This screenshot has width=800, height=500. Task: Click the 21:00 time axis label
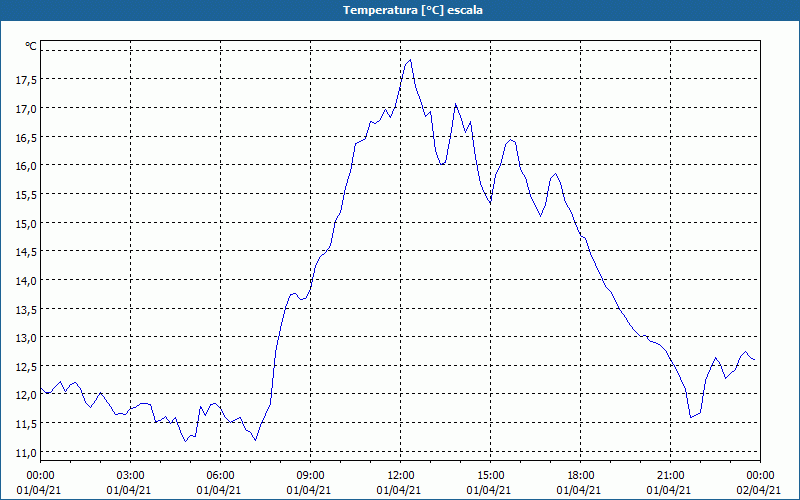pyautogui.click(x=670, y=476)
